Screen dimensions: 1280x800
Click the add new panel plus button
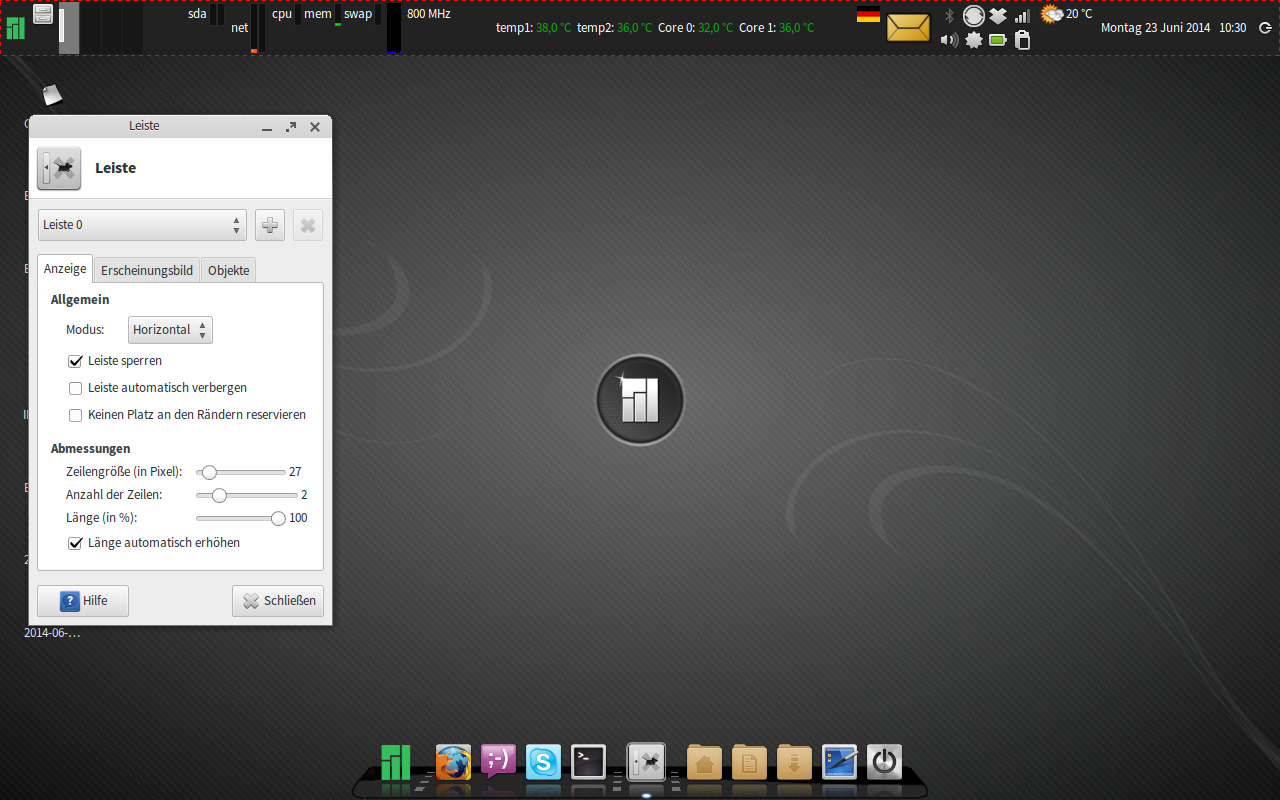click(x=270, y=225)
